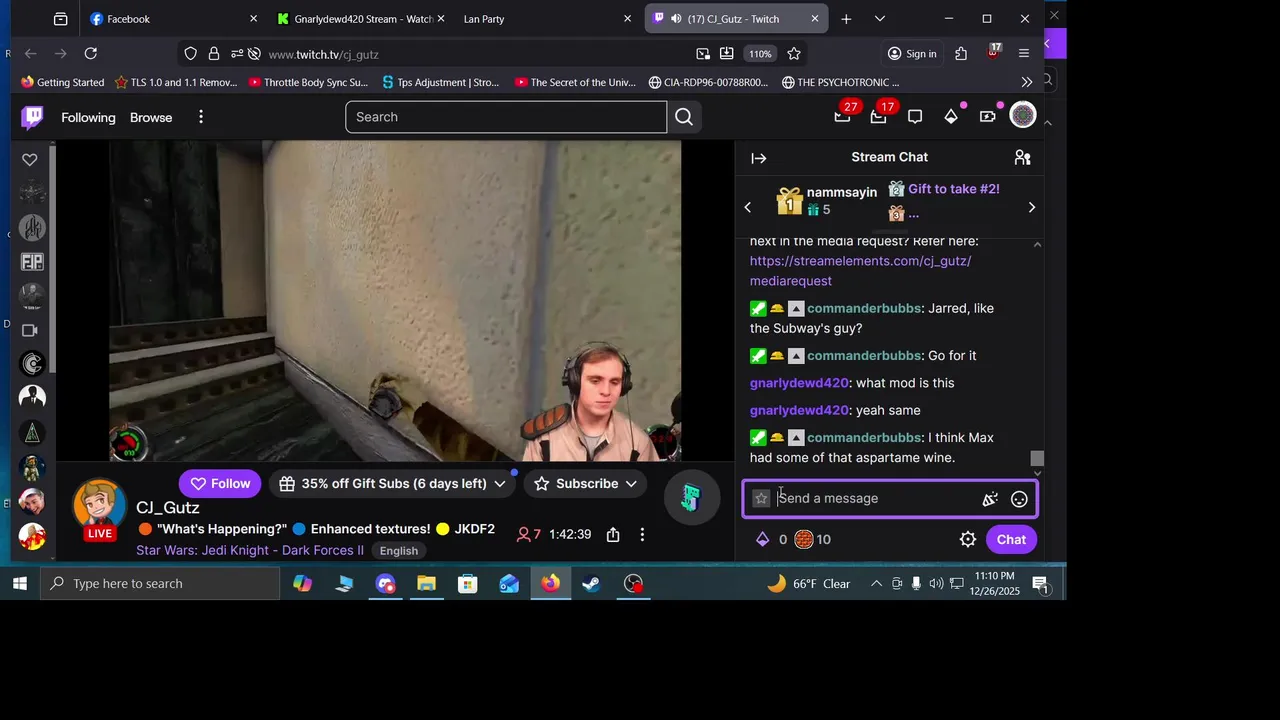Image resolution: width=1280 pixels, height=720 pixels.
Task: Open Star Wars: Jedi Knight game link
Action: 250,551
